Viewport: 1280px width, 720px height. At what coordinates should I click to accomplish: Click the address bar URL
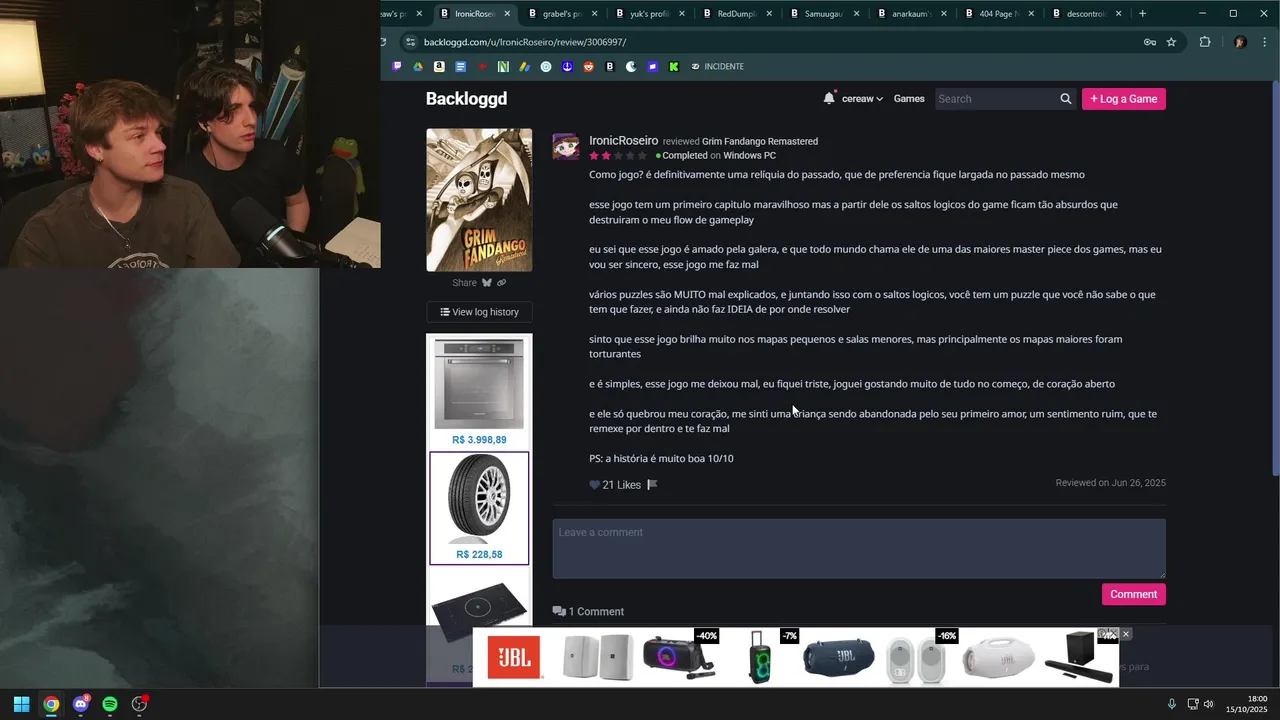coord(525,42)
